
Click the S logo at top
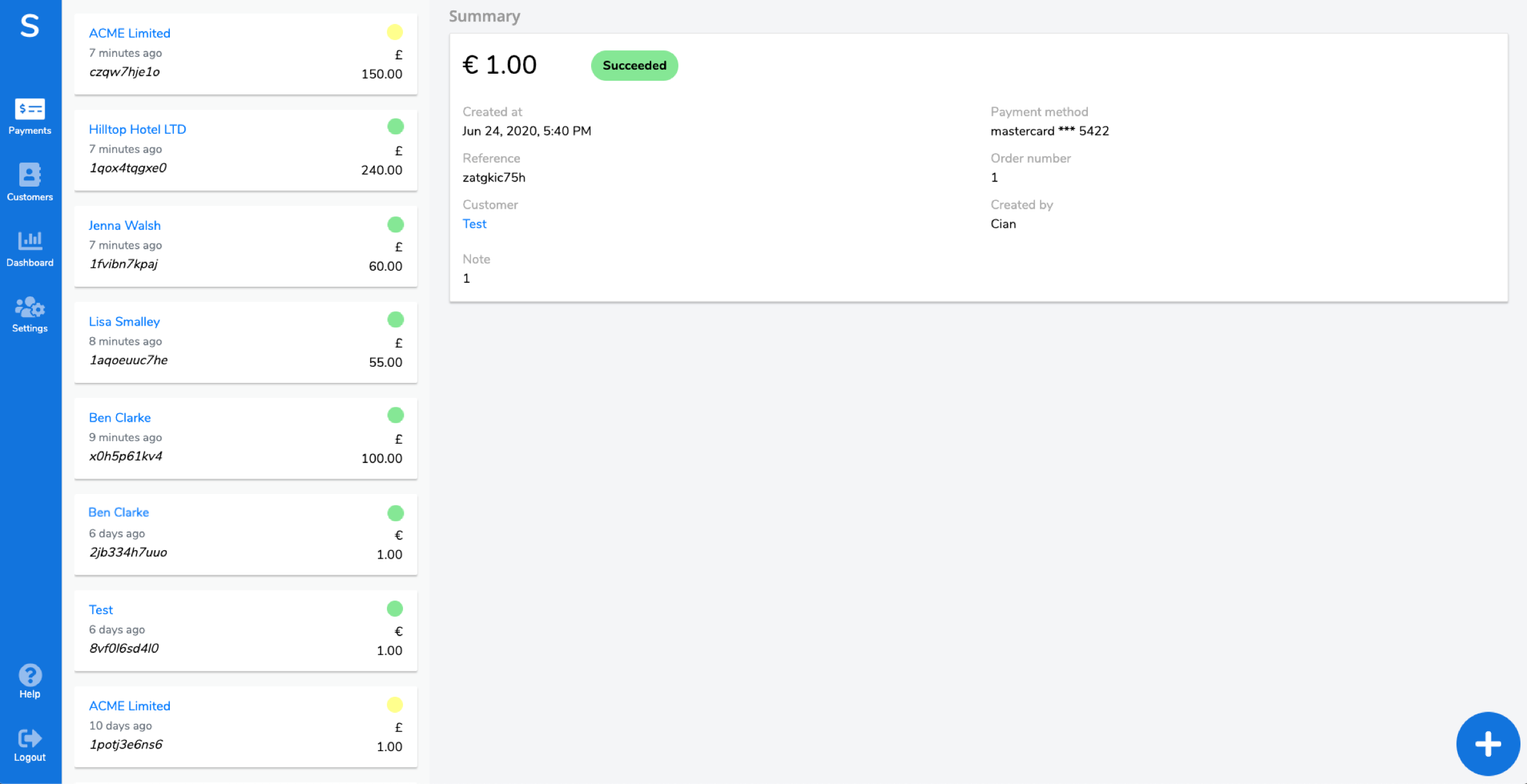[x=30, y=26]
